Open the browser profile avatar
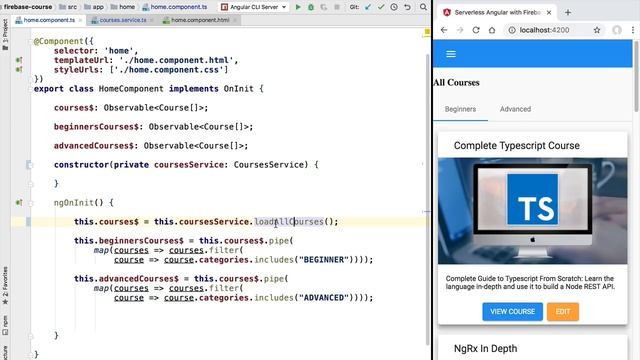This screenshot has height=360, width=640. pos(617,30)
